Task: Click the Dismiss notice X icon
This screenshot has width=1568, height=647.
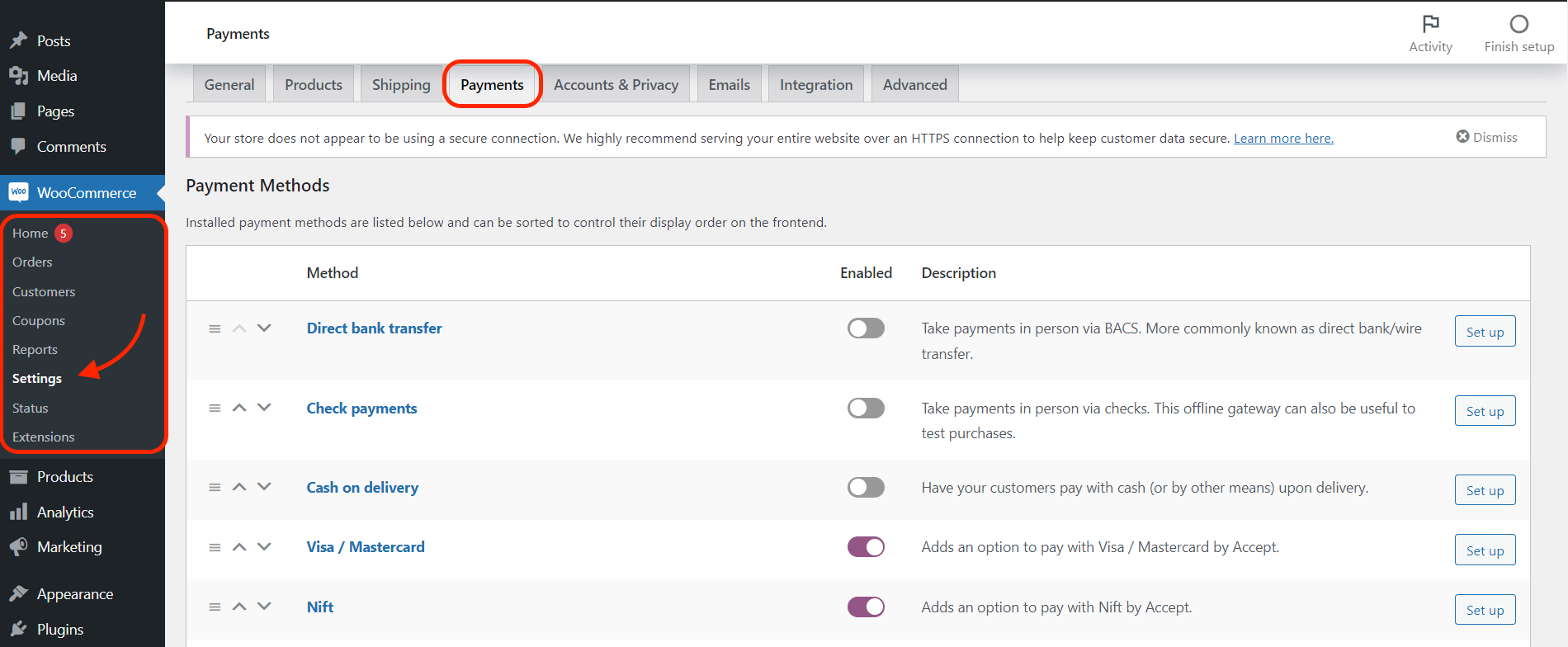Action: tap(1462, 136)
